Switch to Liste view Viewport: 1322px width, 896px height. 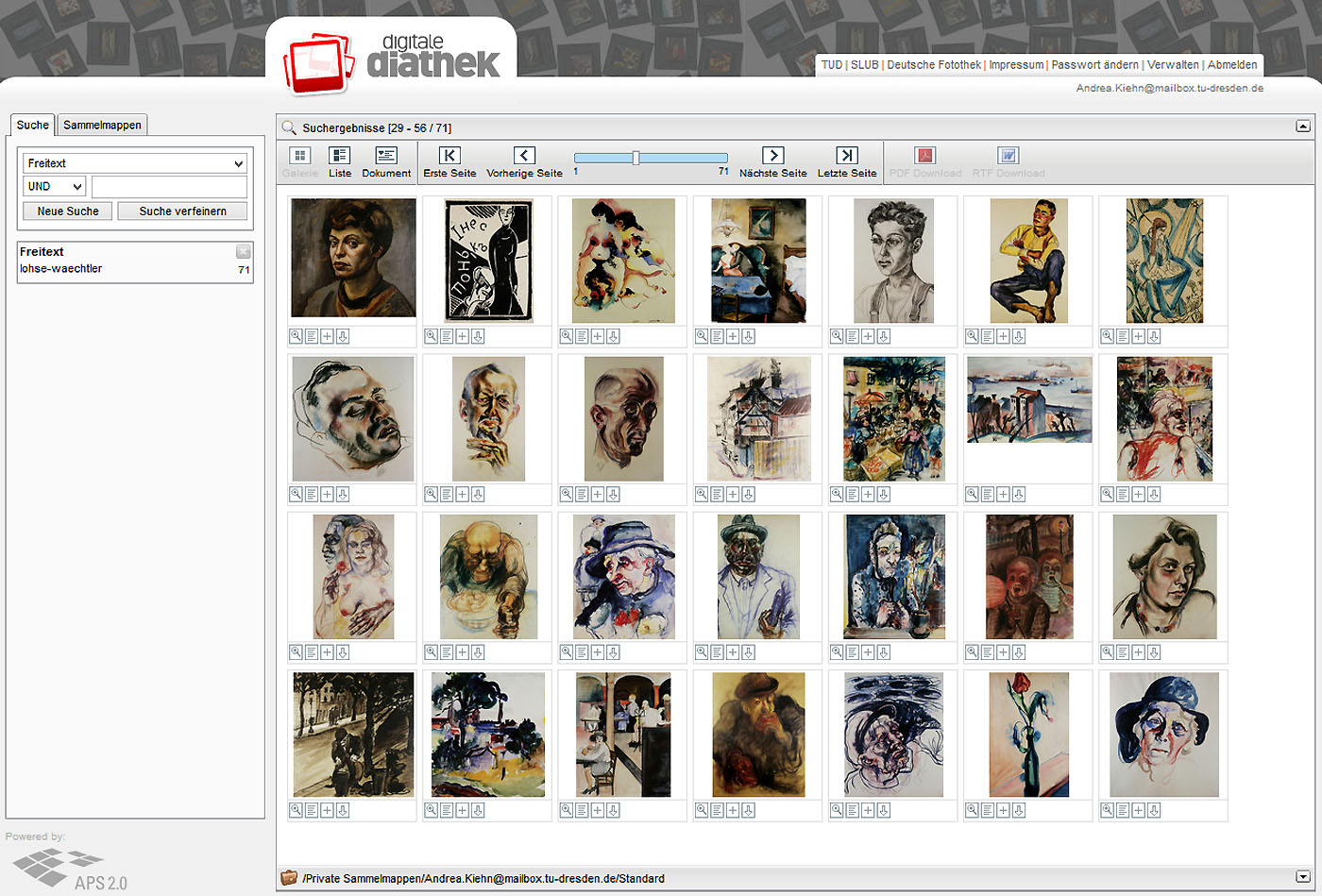coord(339,161)
